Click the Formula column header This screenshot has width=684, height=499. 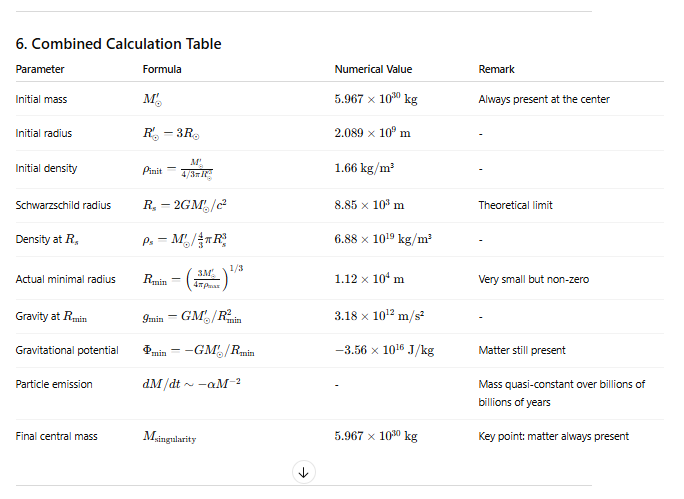(x=162, y=69)
